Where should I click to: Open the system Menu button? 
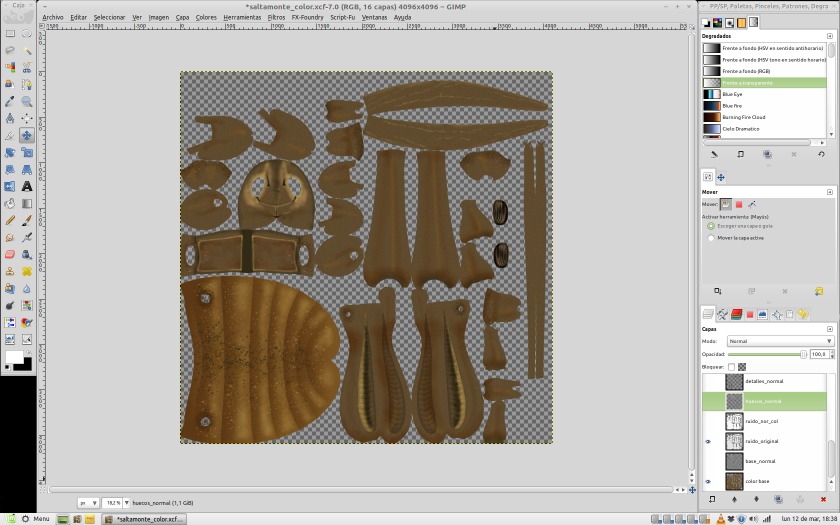(x=35, y=519)
